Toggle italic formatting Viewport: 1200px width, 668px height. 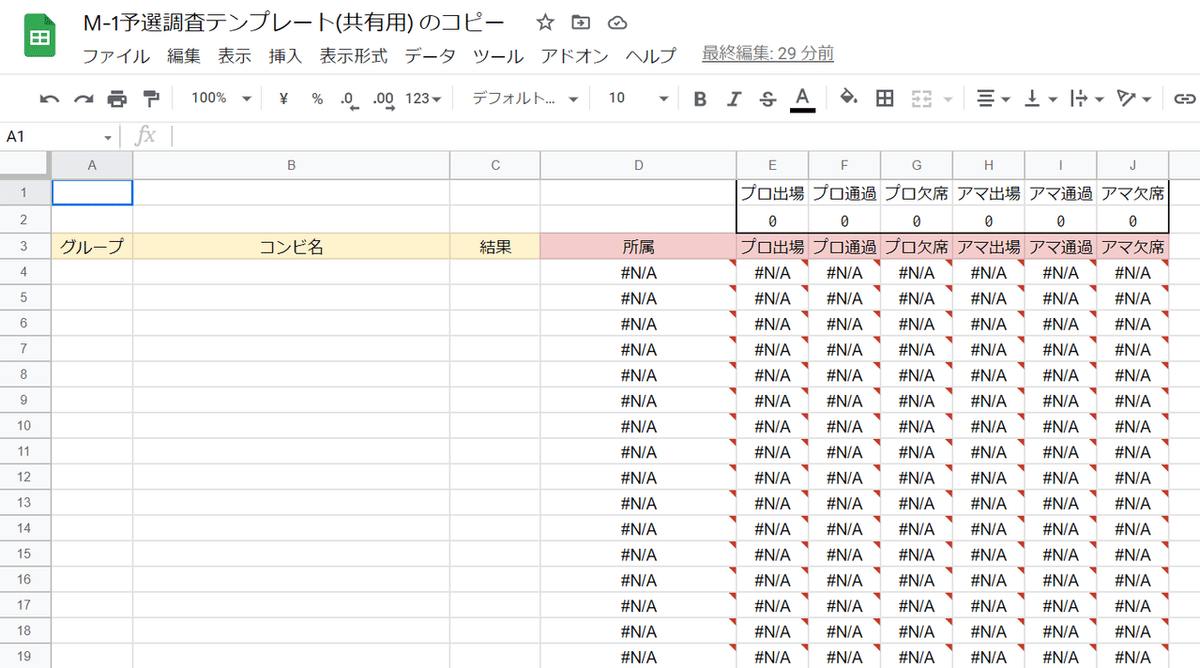(x=734, y=98)
